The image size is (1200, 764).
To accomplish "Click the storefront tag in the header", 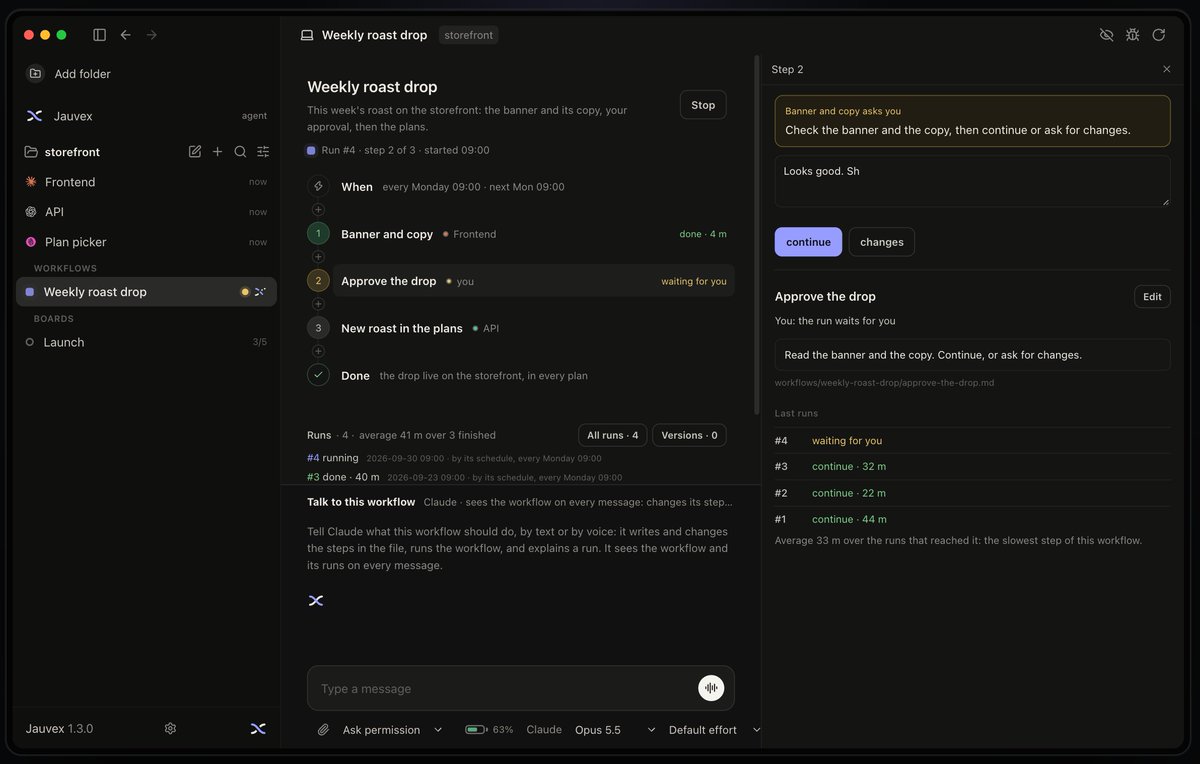I will pyautogui.click(x=469, y=35).
